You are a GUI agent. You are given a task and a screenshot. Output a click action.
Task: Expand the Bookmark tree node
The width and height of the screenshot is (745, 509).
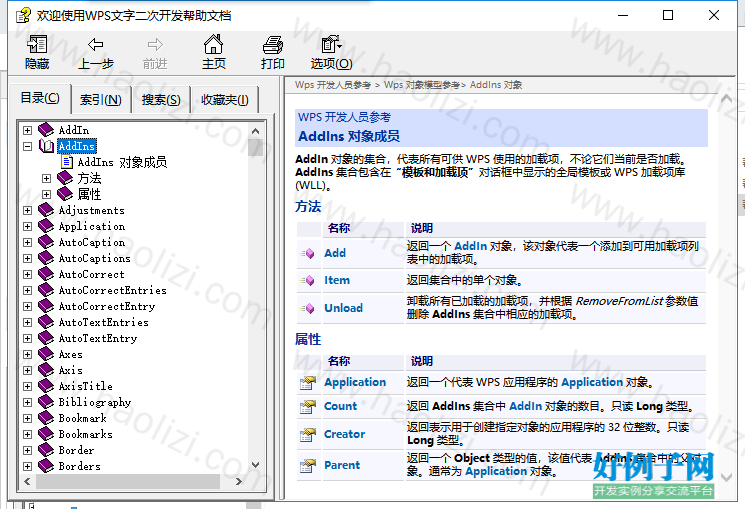click(28, 418)
